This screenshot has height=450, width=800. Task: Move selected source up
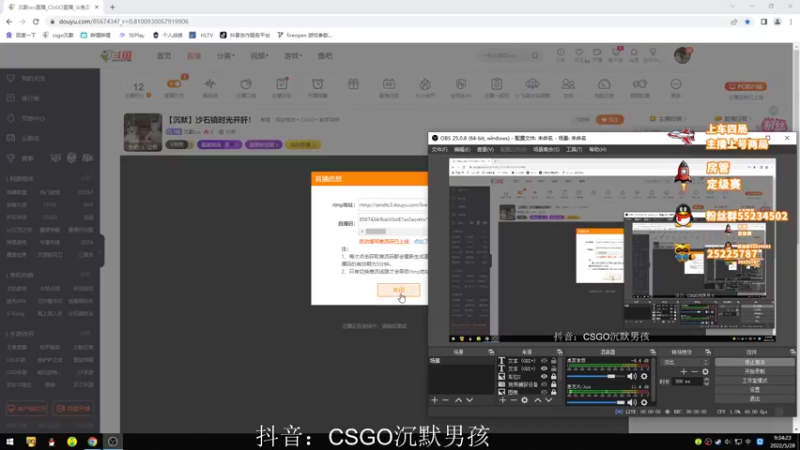[x=538, y=401]
